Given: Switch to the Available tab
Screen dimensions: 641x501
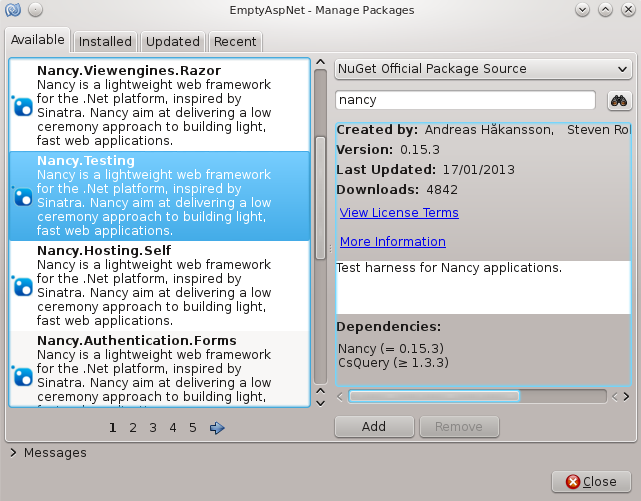Looking at the screenshot, I should pyautogui.click(x=38, y=40).
